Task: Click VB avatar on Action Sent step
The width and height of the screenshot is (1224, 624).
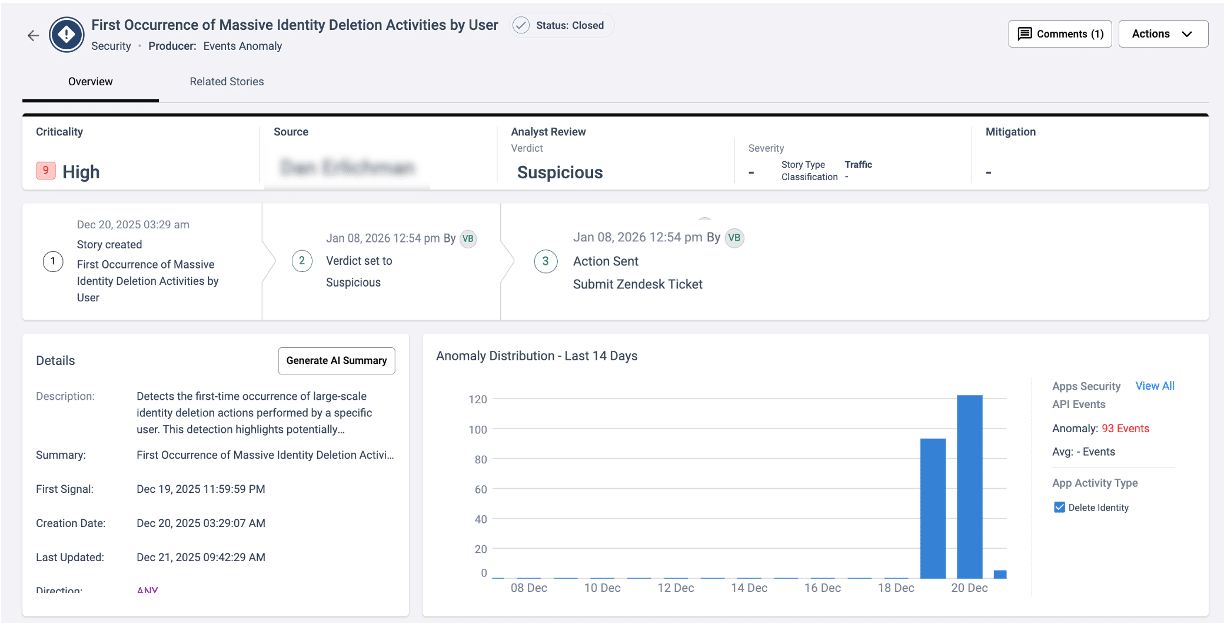Action: tap(734, 237)
